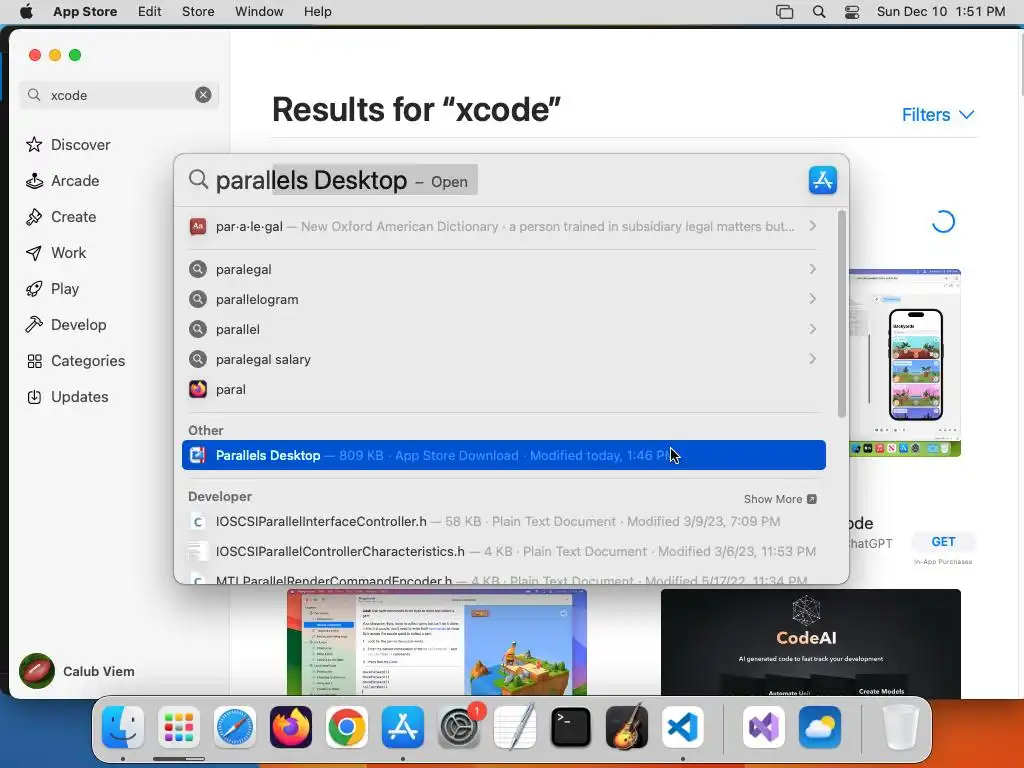Open the Store menu
Screen dimensions: 1024x768
[x=198, y=12]
